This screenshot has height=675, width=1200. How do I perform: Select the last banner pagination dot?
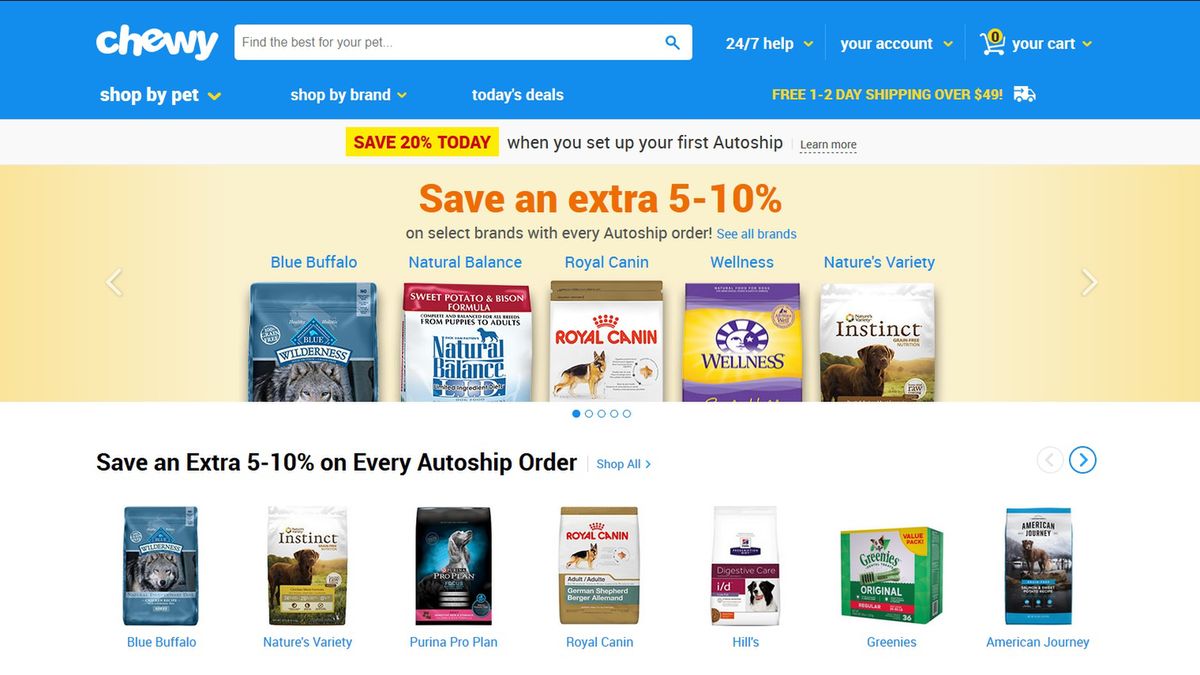click(x=627, y=413)
